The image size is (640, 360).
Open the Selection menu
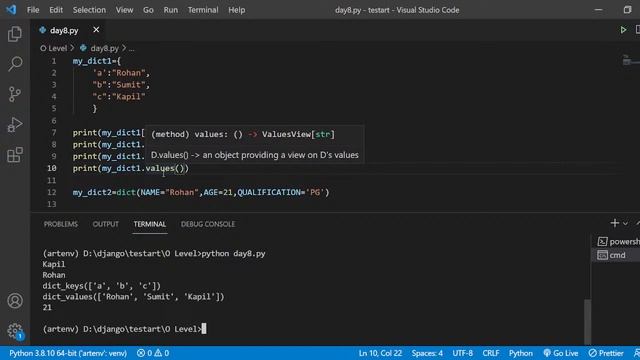tap(89, 10)
